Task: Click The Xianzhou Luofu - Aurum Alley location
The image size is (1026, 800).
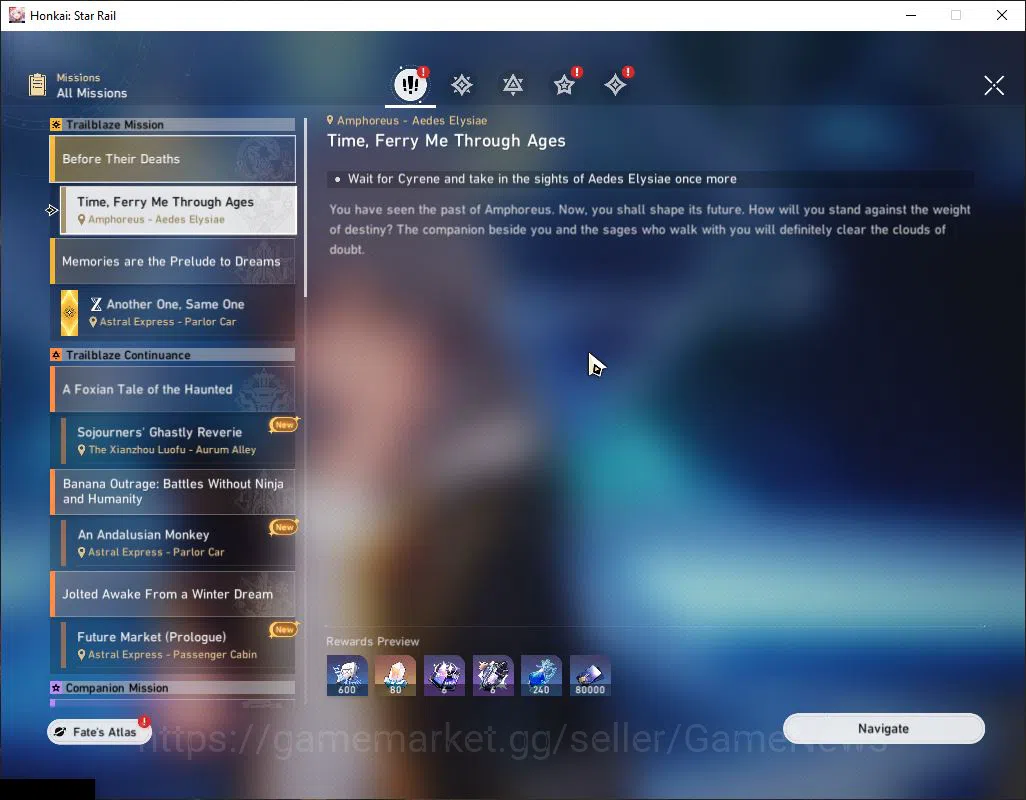Action: coord(172,449)
